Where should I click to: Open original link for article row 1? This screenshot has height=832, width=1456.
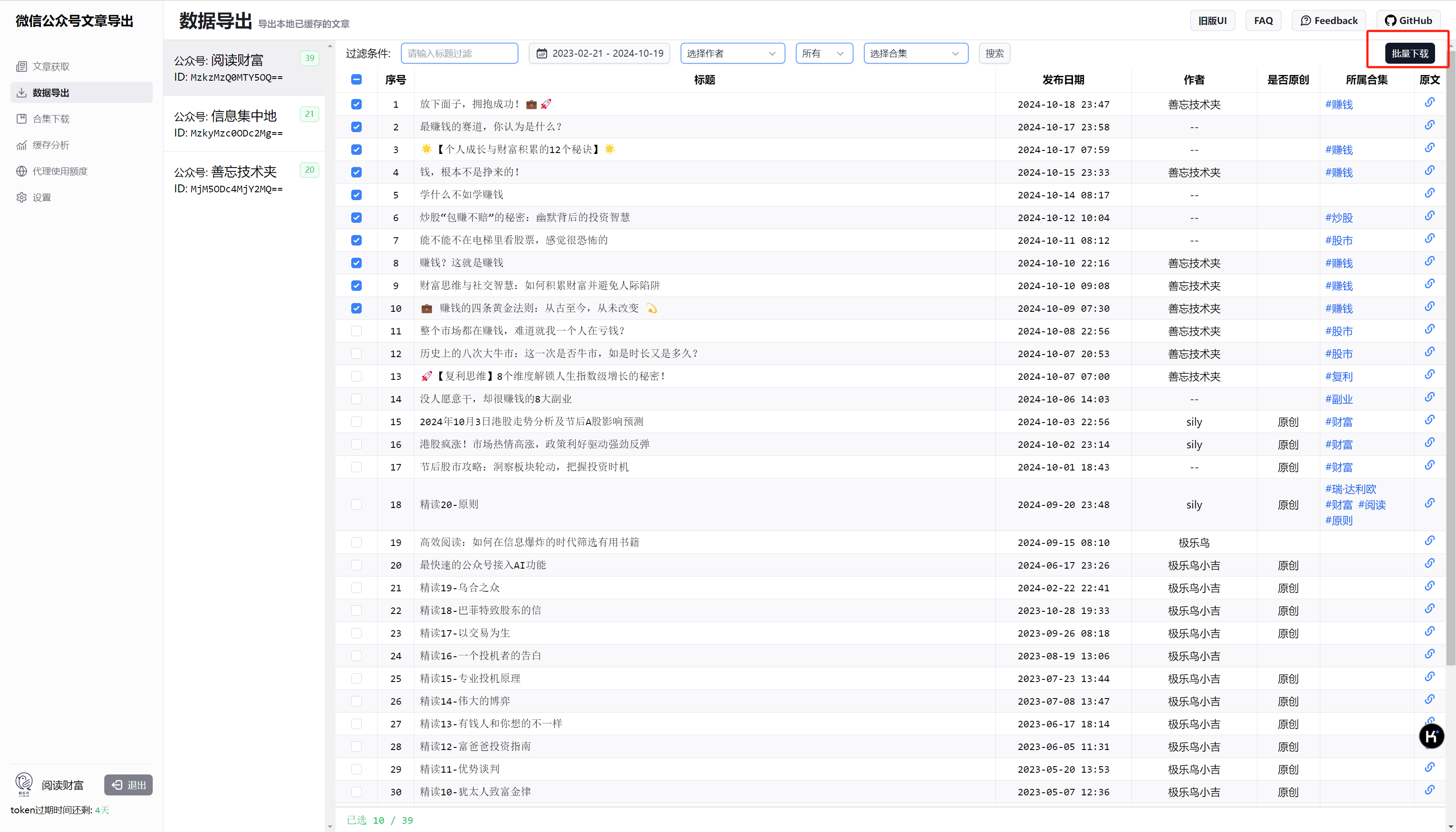click(1429, 103)
